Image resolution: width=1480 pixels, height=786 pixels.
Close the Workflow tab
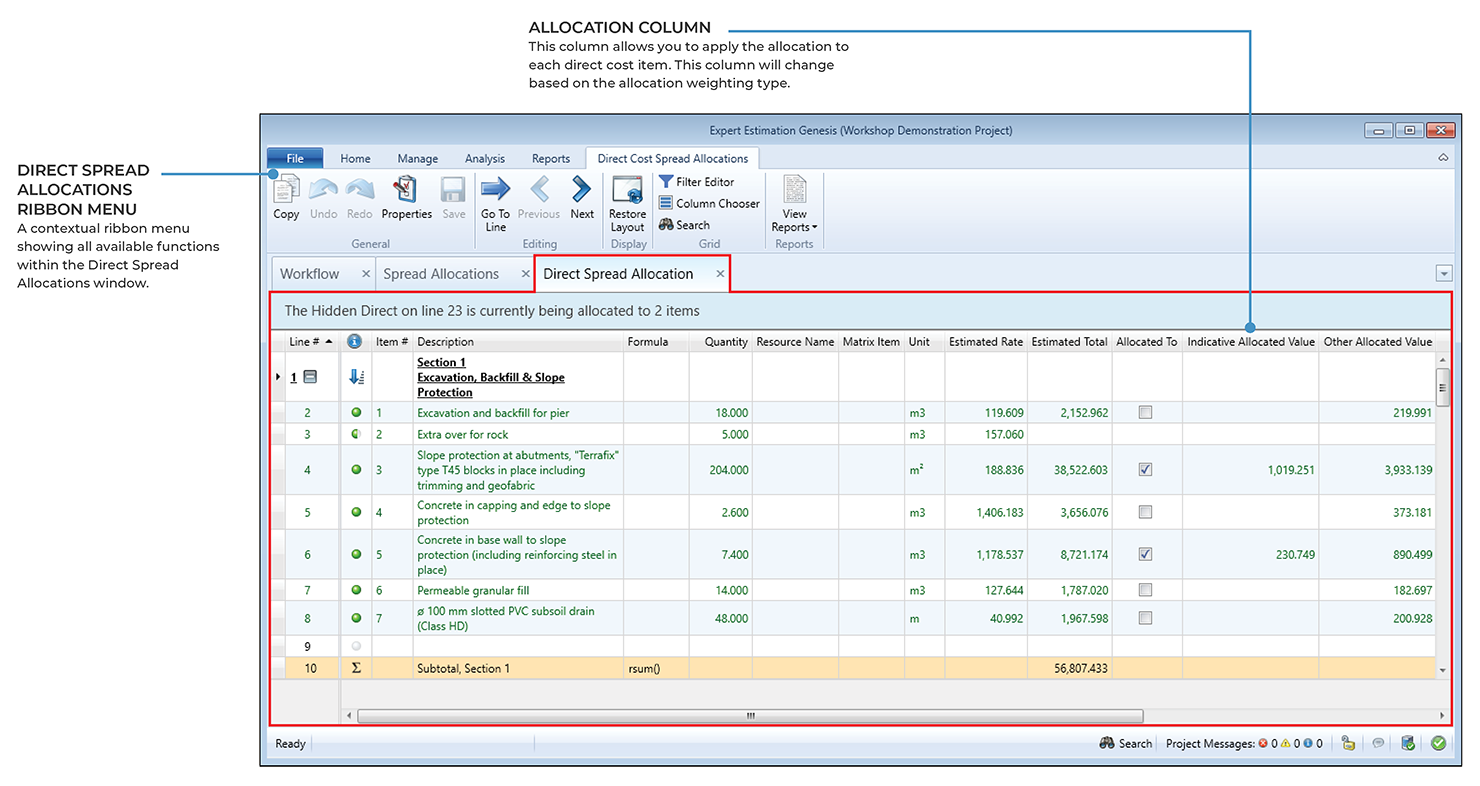click(x=365, y=274)
